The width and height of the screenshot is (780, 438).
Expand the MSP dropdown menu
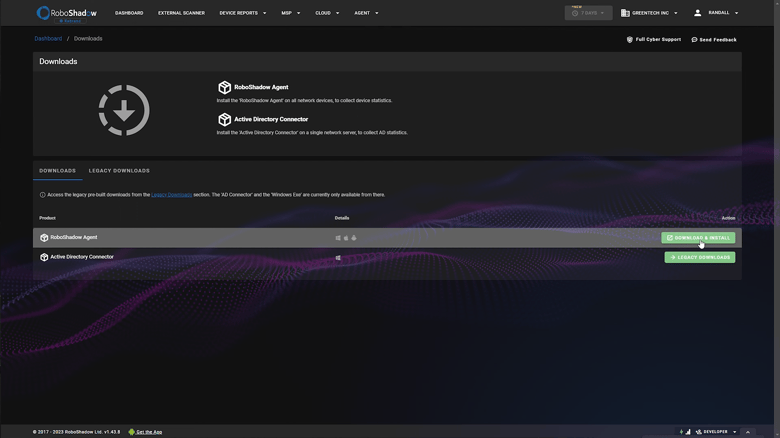point(291,13)
